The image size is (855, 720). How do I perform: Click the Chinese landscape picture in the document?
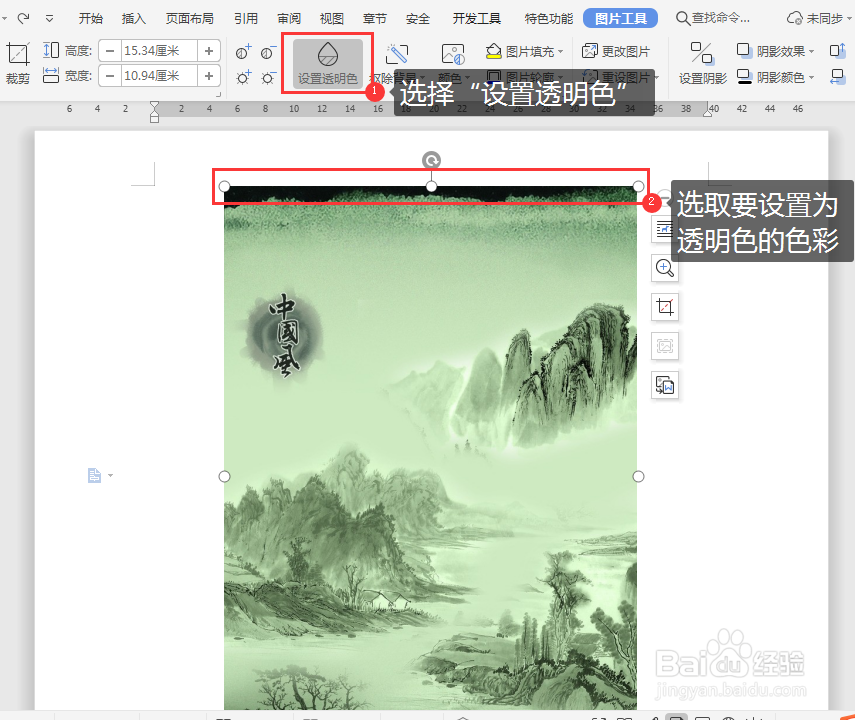click(x=430, y=447)
